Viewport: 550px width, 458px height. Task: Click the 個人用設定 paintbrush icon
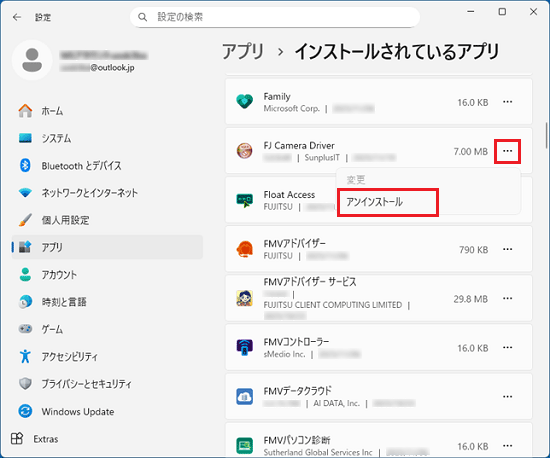click(x=25, y=220)
